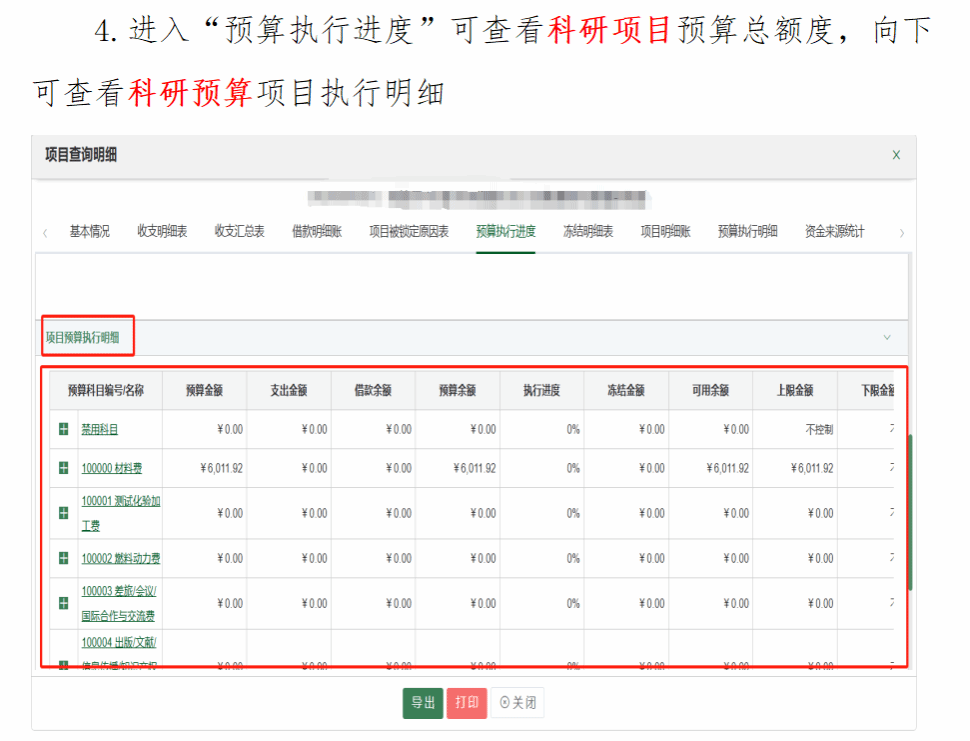Open the 100000 材料费 link
Viewport: 970px width, 741px height.
tap(111, 468)
